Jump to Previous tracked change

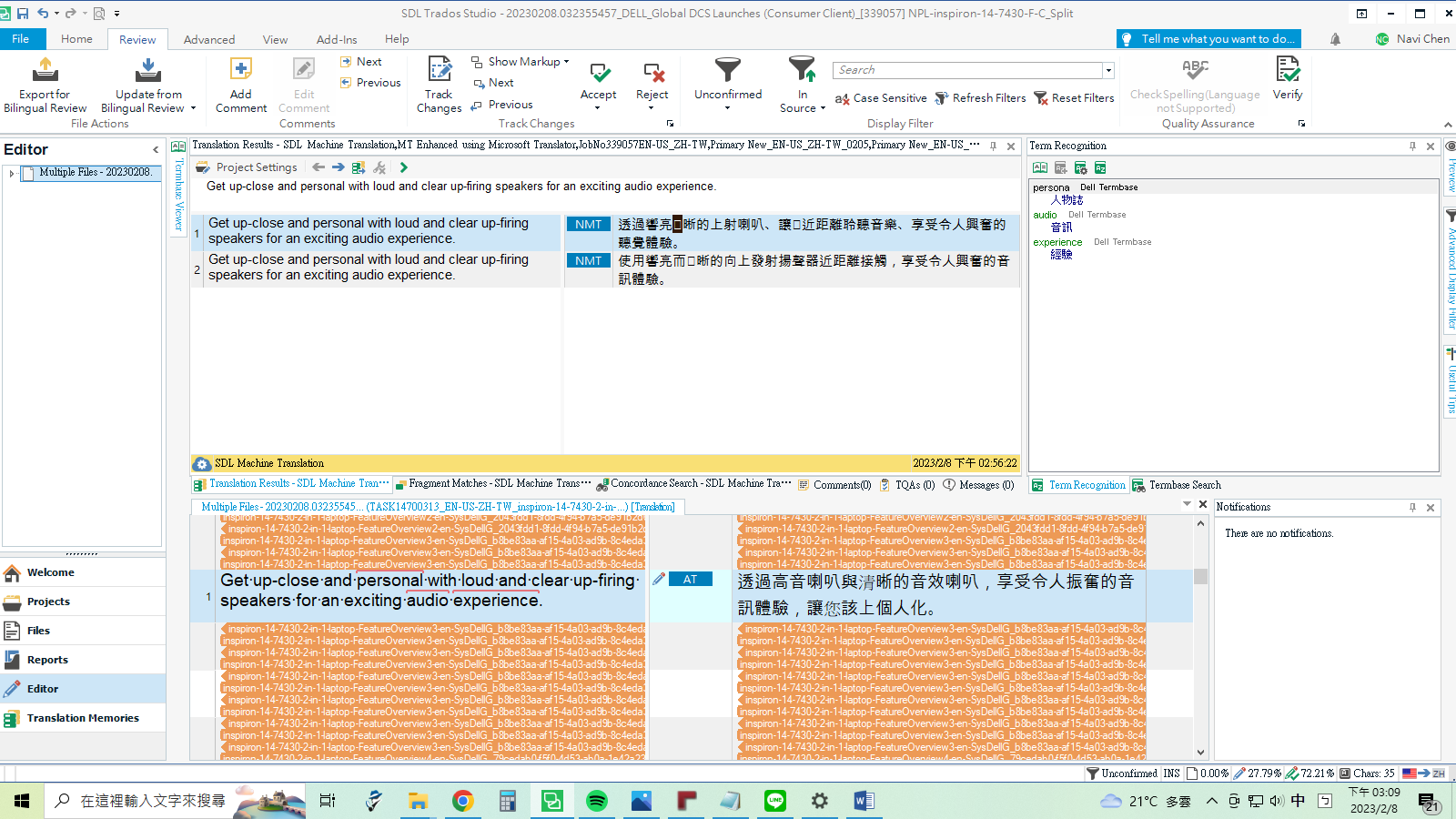click(502, 105)
